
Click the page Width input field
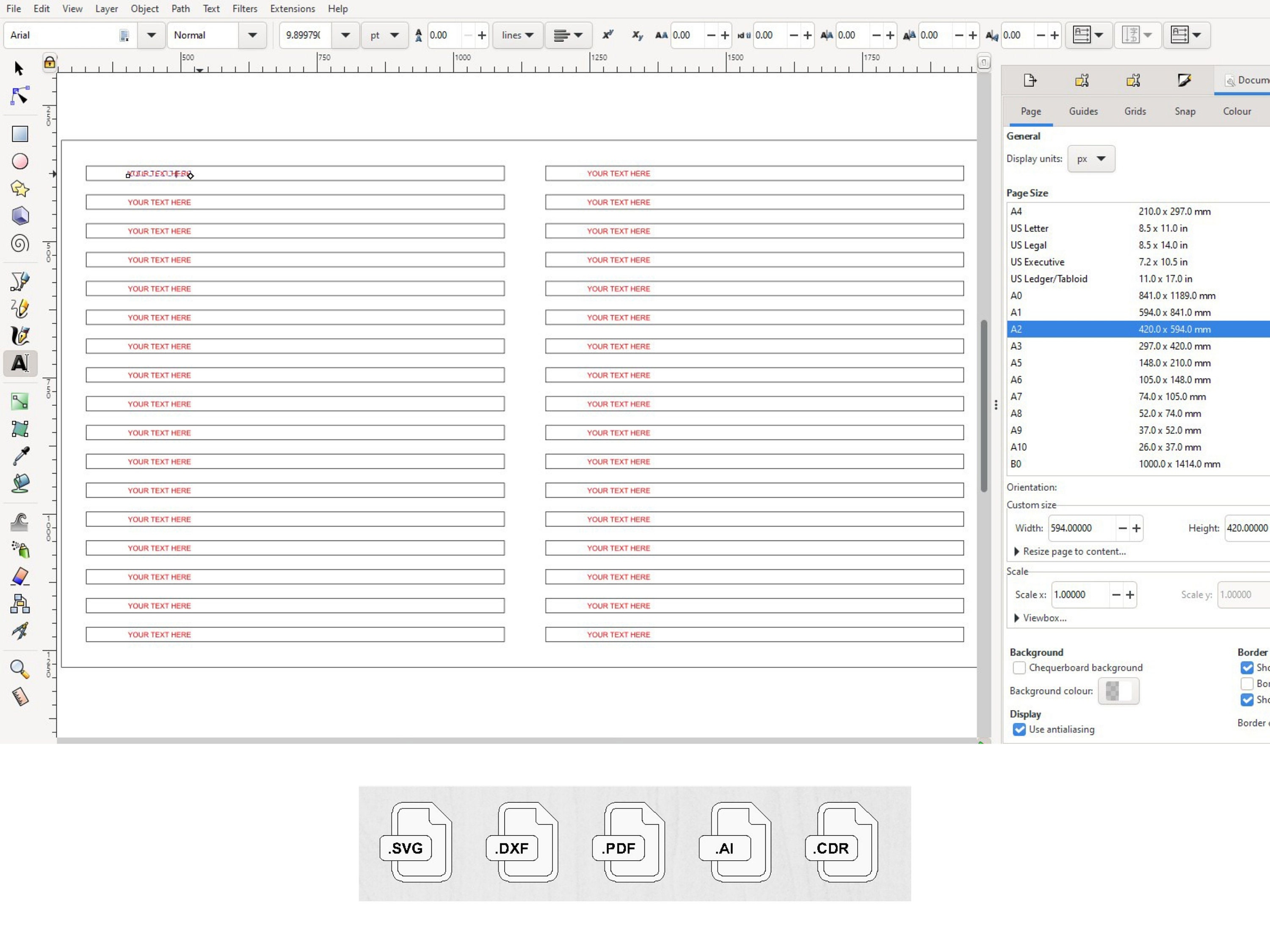click(x=1082, y=528)
